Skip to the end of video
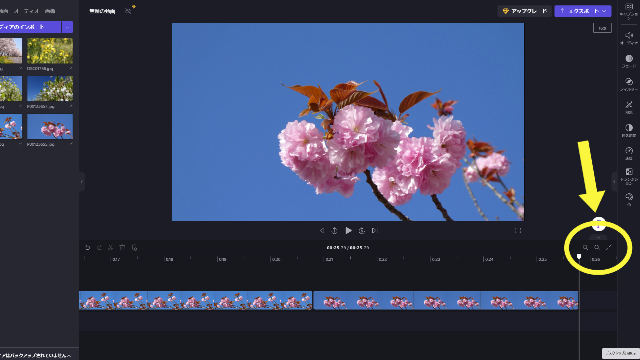640x360 pixels. [x=374, y=231]
